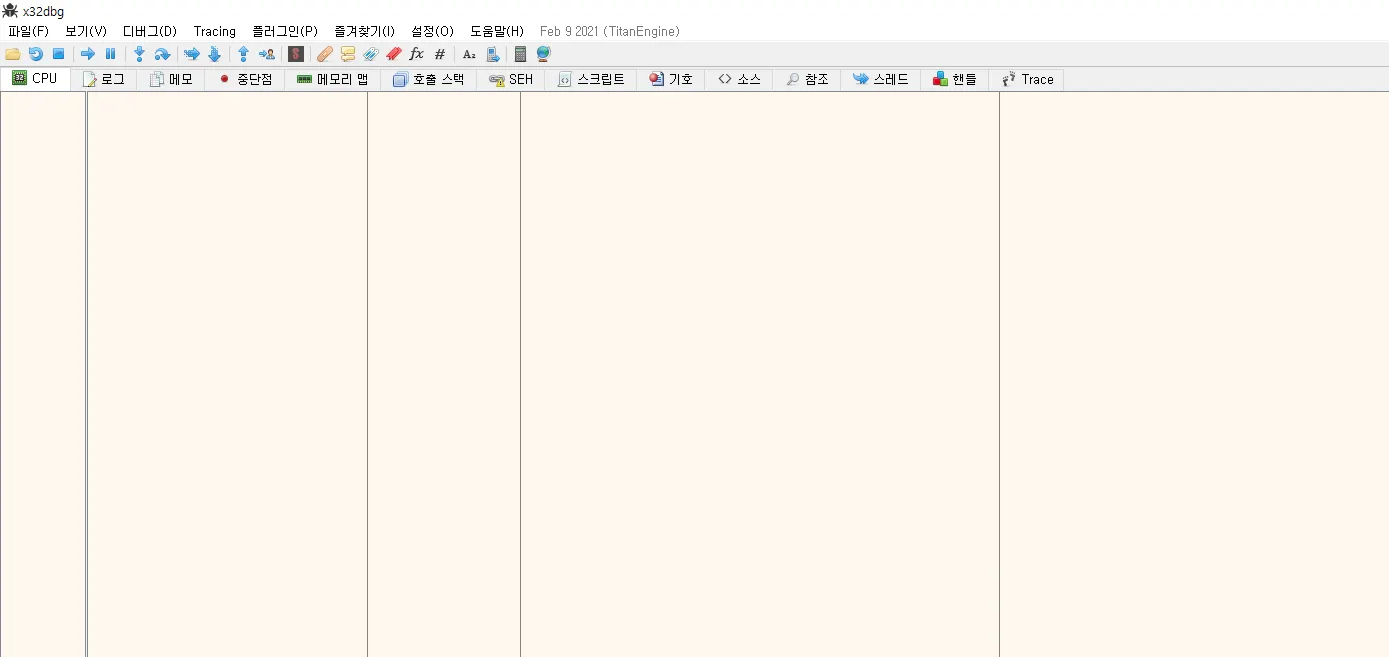Click the Run Till Return up-arrow icon

tap(243, 54)
